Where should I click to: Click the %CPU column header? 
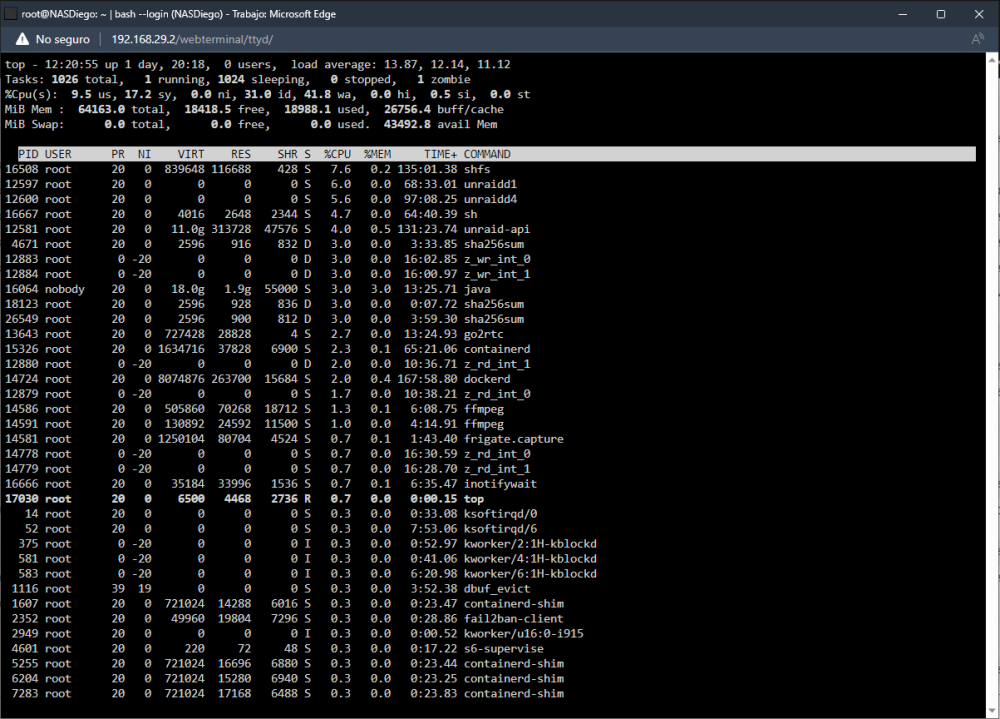click(x=337, y=154)
